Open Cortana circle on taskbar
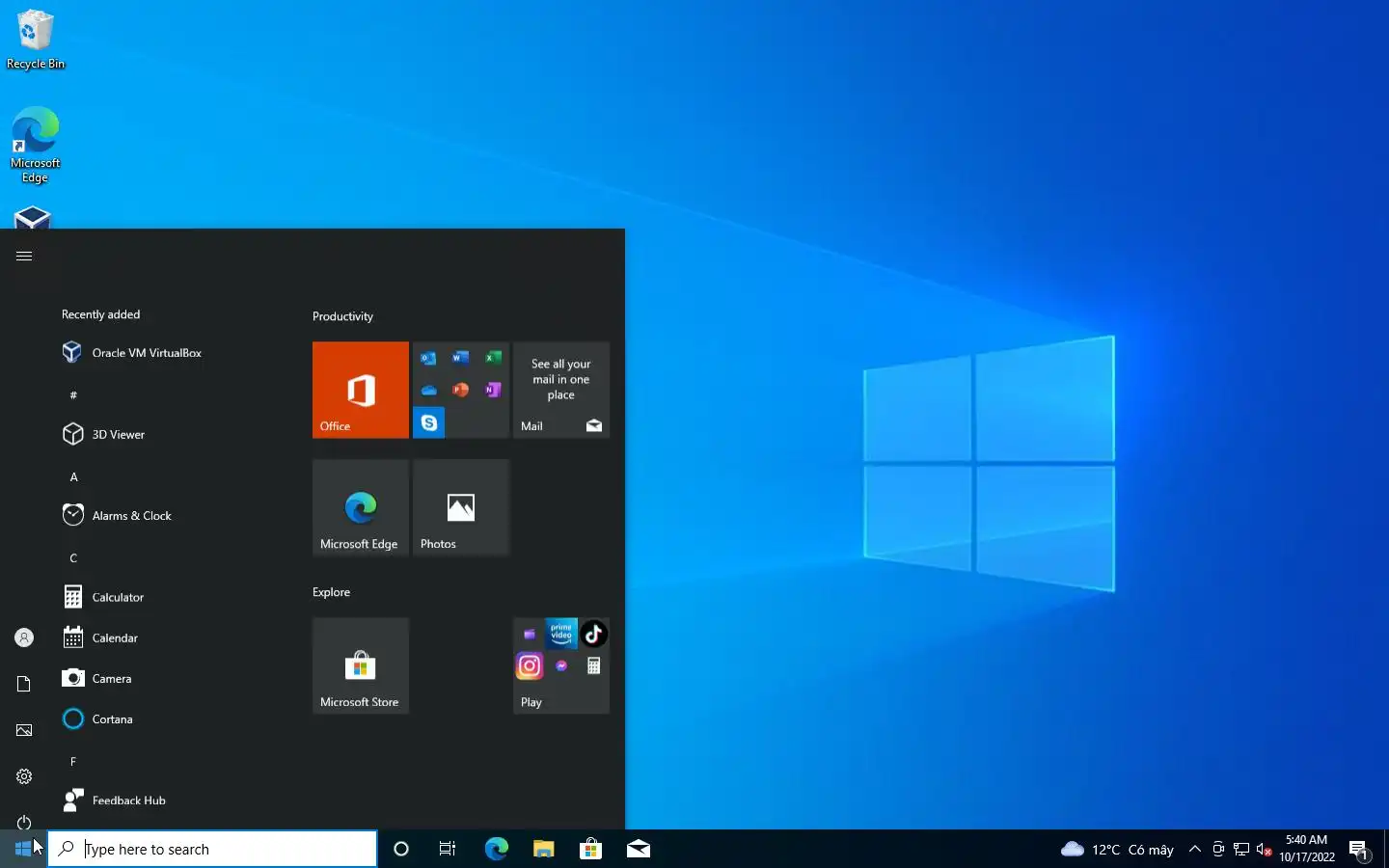Screen dimensions: 1389x868 pos(401,849)
